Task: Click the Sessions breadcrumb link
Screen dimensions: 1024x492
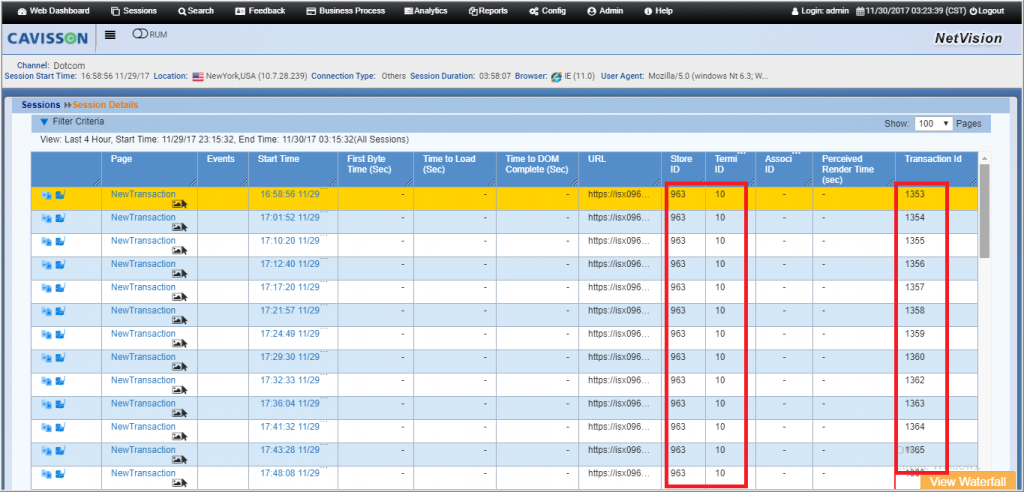Action: pos(41,105)
